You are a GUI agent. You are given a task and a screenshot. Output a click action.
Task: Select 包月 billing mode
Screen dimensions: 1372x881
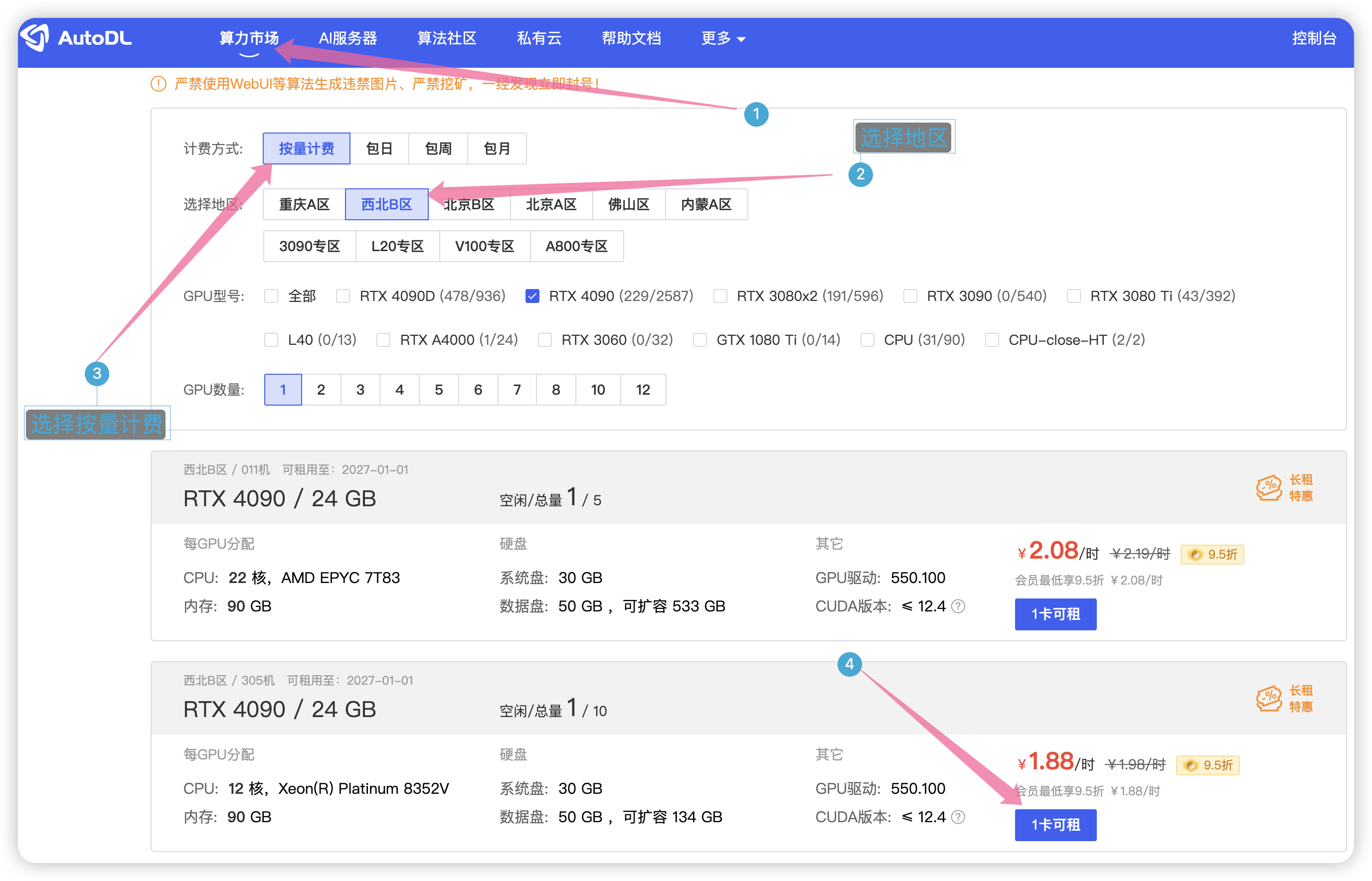pos(496,148)
